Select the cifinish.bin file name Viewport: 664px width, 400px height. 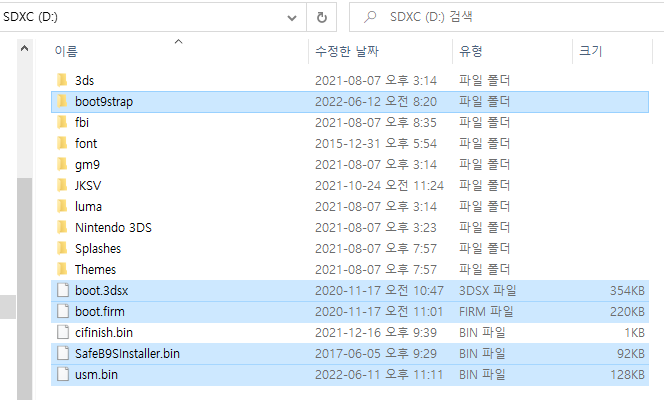click(x=104, y=332)
